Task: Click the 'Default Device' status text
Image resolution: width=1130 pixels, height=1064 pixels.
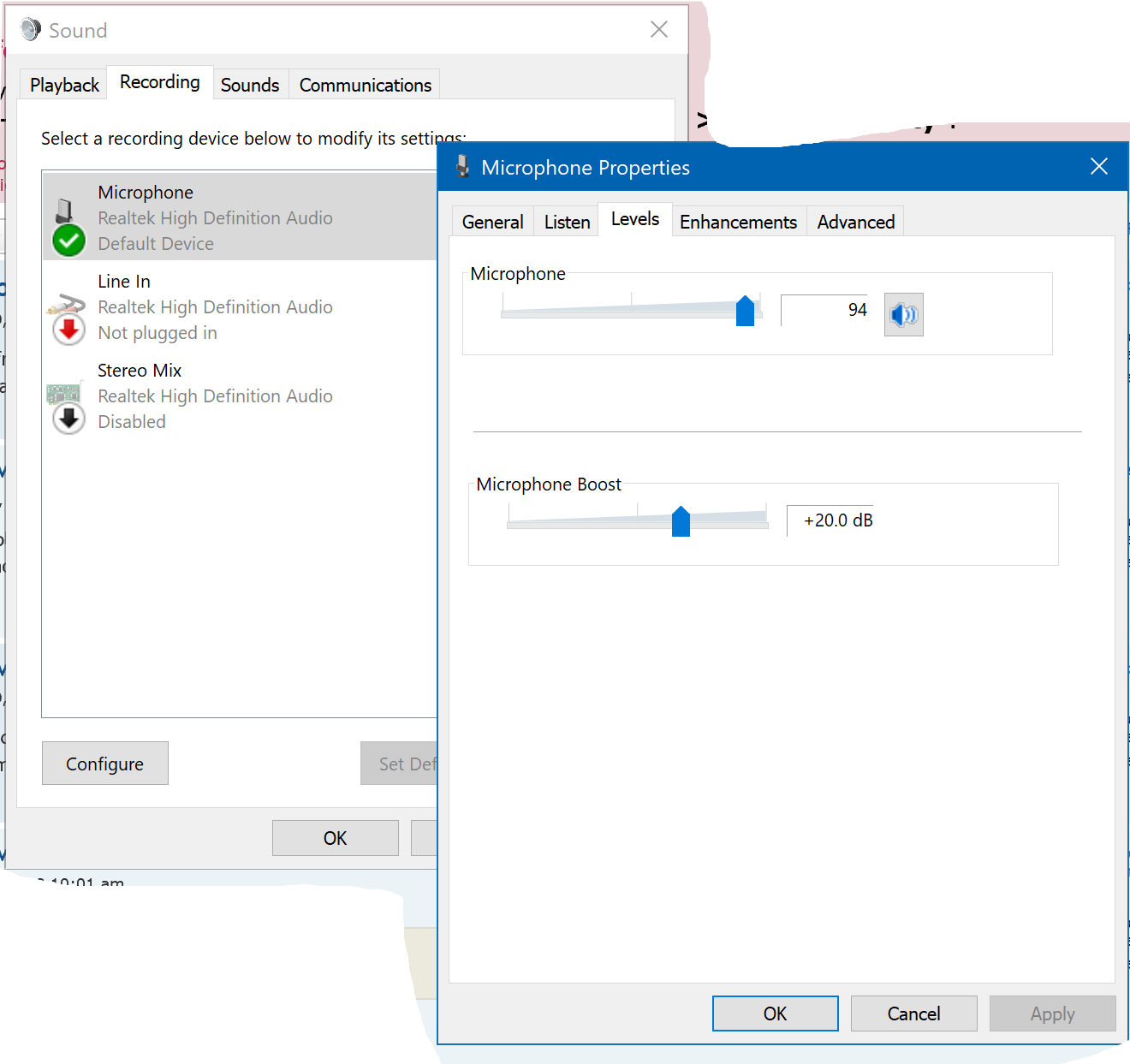Action: (156, 244)
